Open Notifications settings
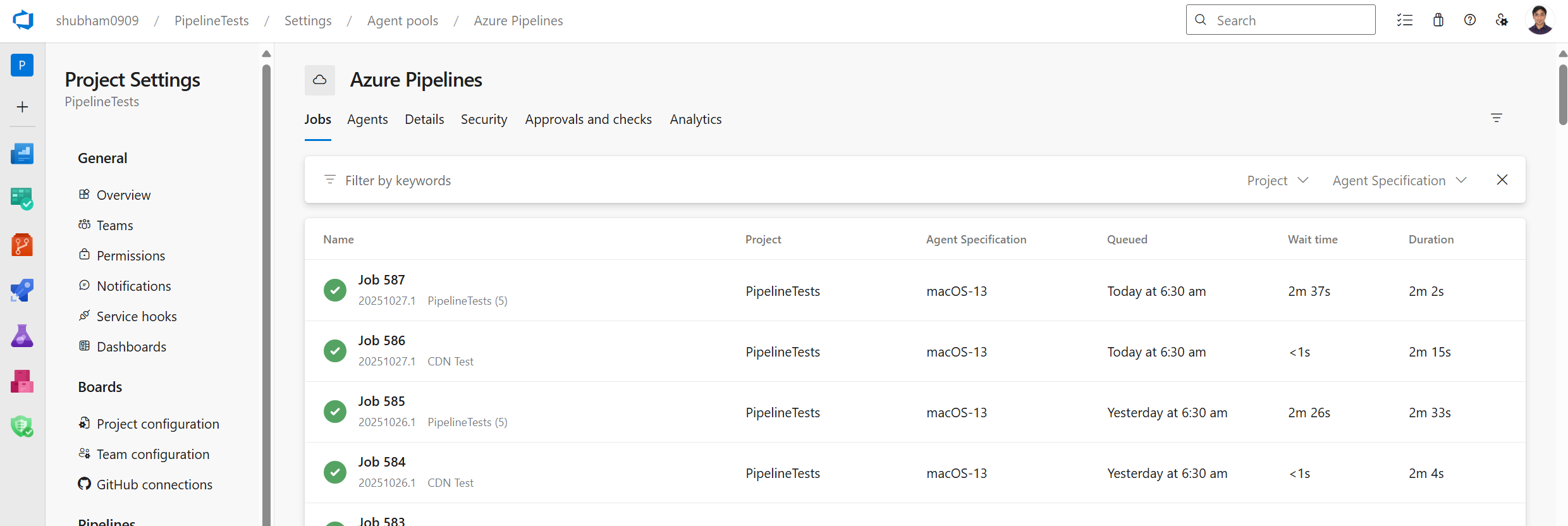 click(x=134, y=286)
